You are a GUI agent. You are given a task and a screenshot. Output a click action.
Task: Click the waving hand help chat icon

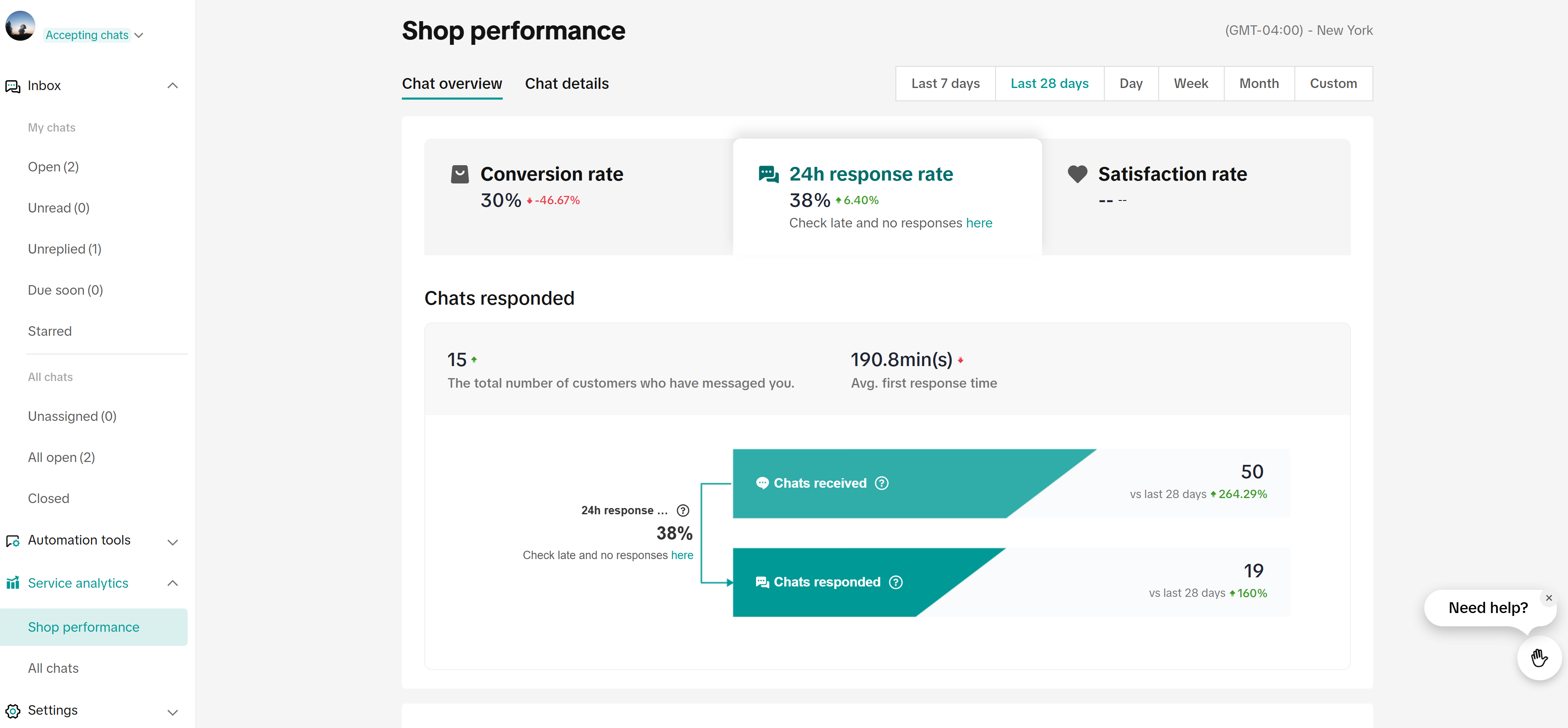(1539, 658)
